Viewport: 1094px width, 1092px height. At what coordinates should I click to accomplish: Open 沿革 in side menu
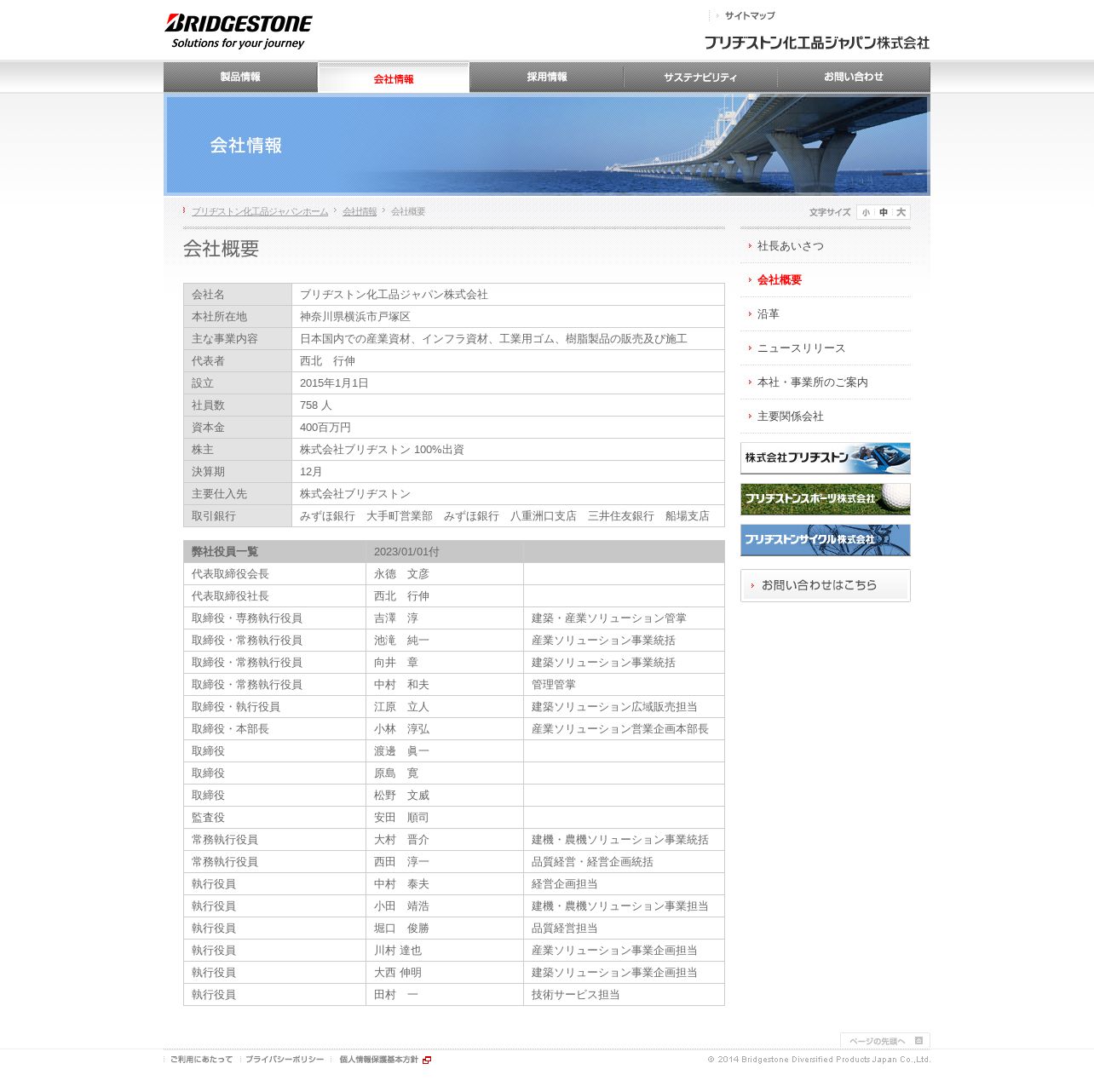click(x=769, y=314)
